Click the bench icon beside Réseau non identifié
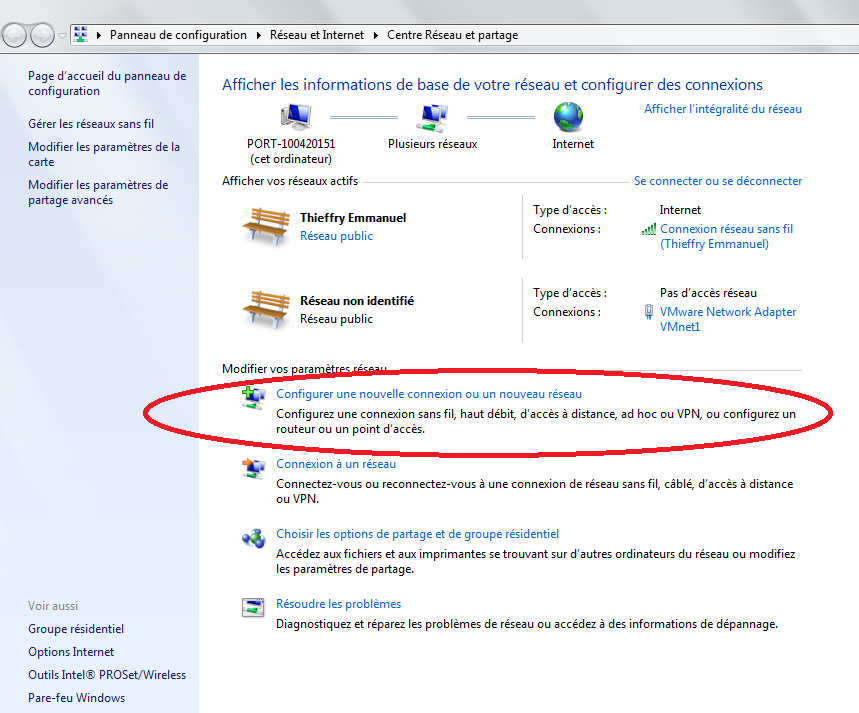 [x=265, y=309]
